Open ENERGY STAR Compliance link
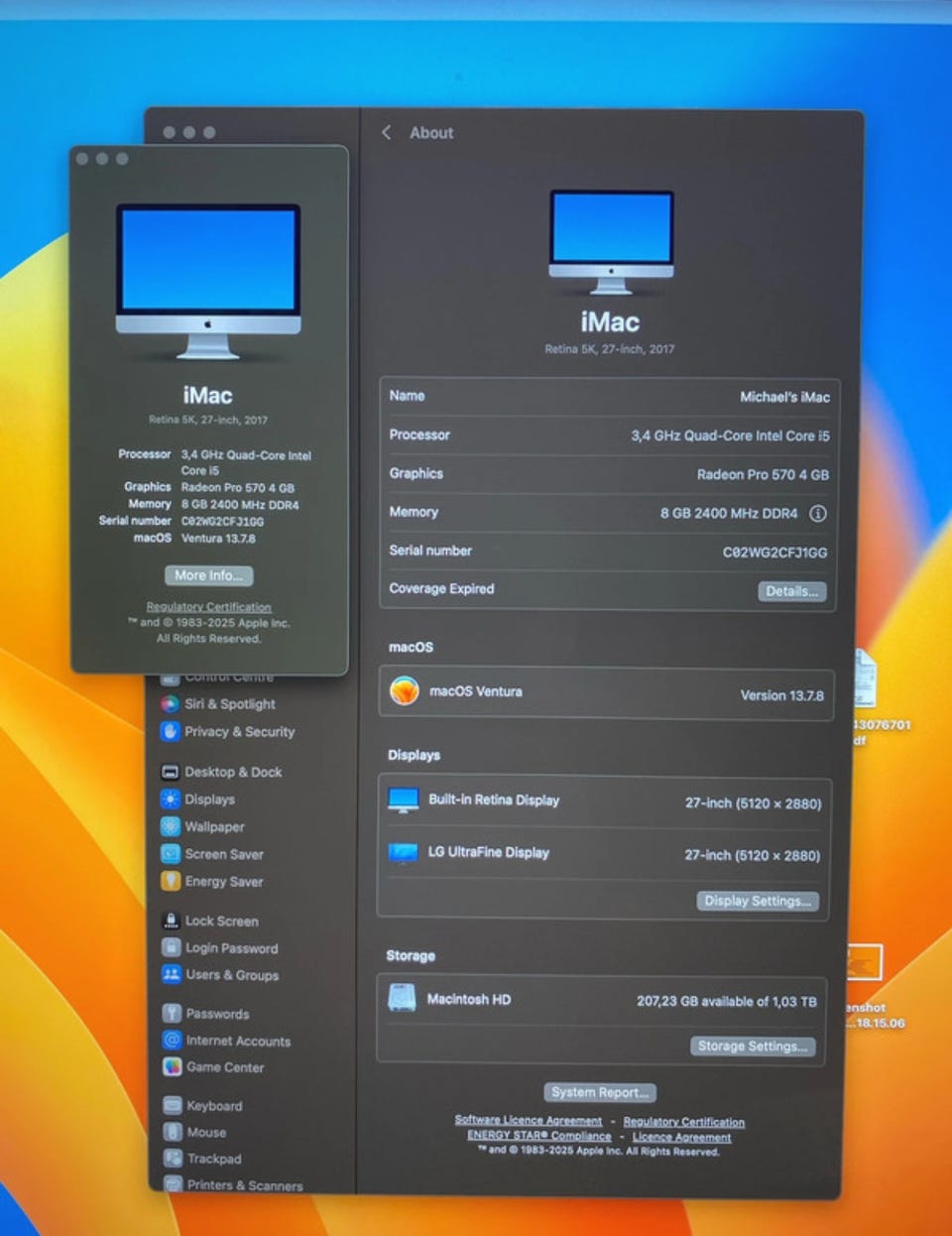Image resolution: width=952 pixels, height=1236 pixels. 539,1136
